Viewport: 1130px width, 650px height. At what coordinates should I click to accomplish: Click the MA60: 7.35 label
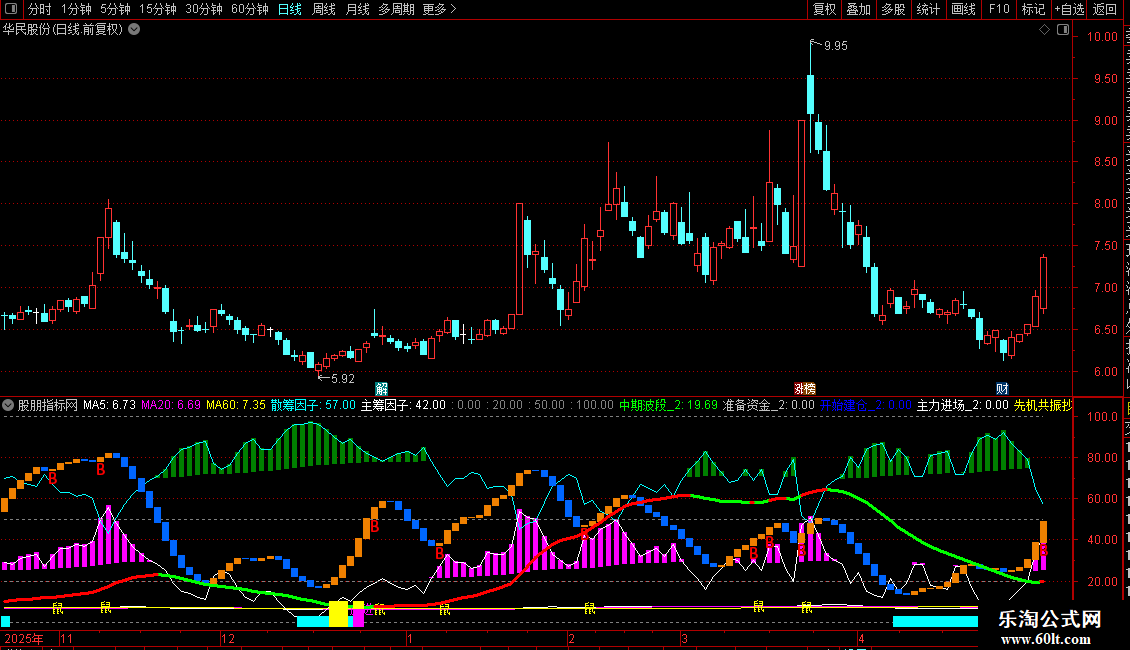point(236,405)
